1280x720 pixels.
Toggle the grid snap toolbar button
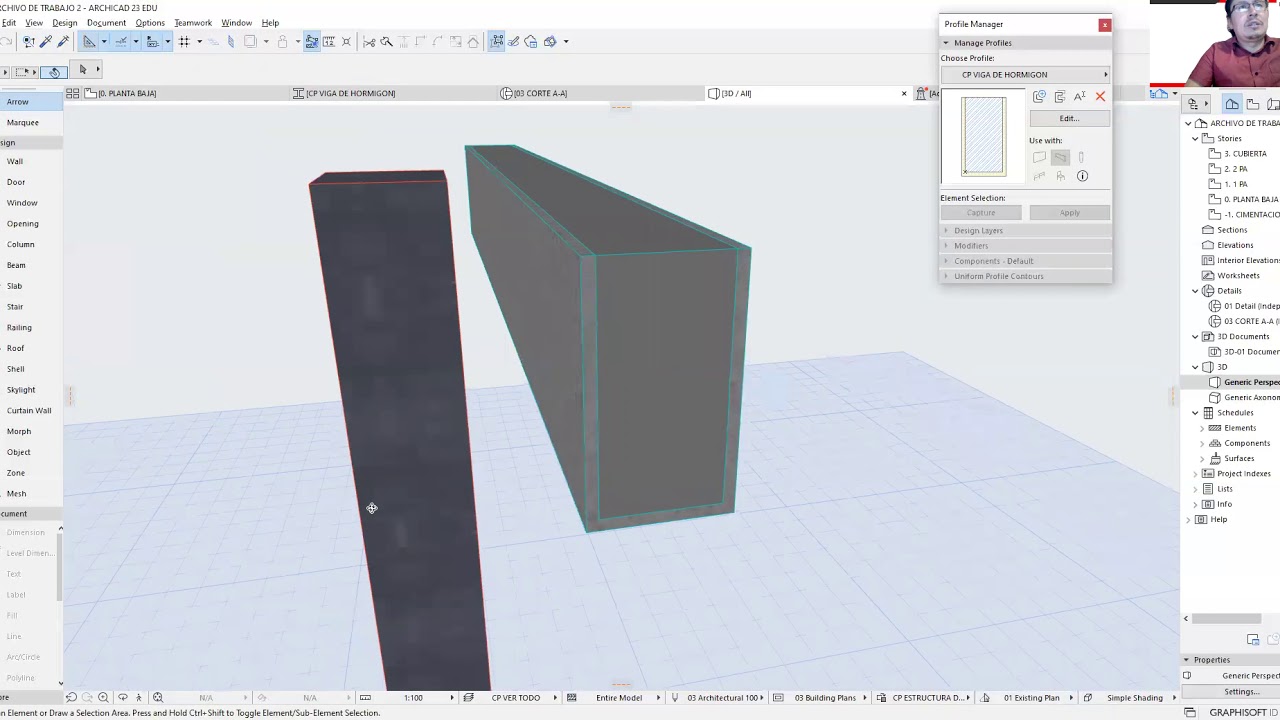[184, 41]
